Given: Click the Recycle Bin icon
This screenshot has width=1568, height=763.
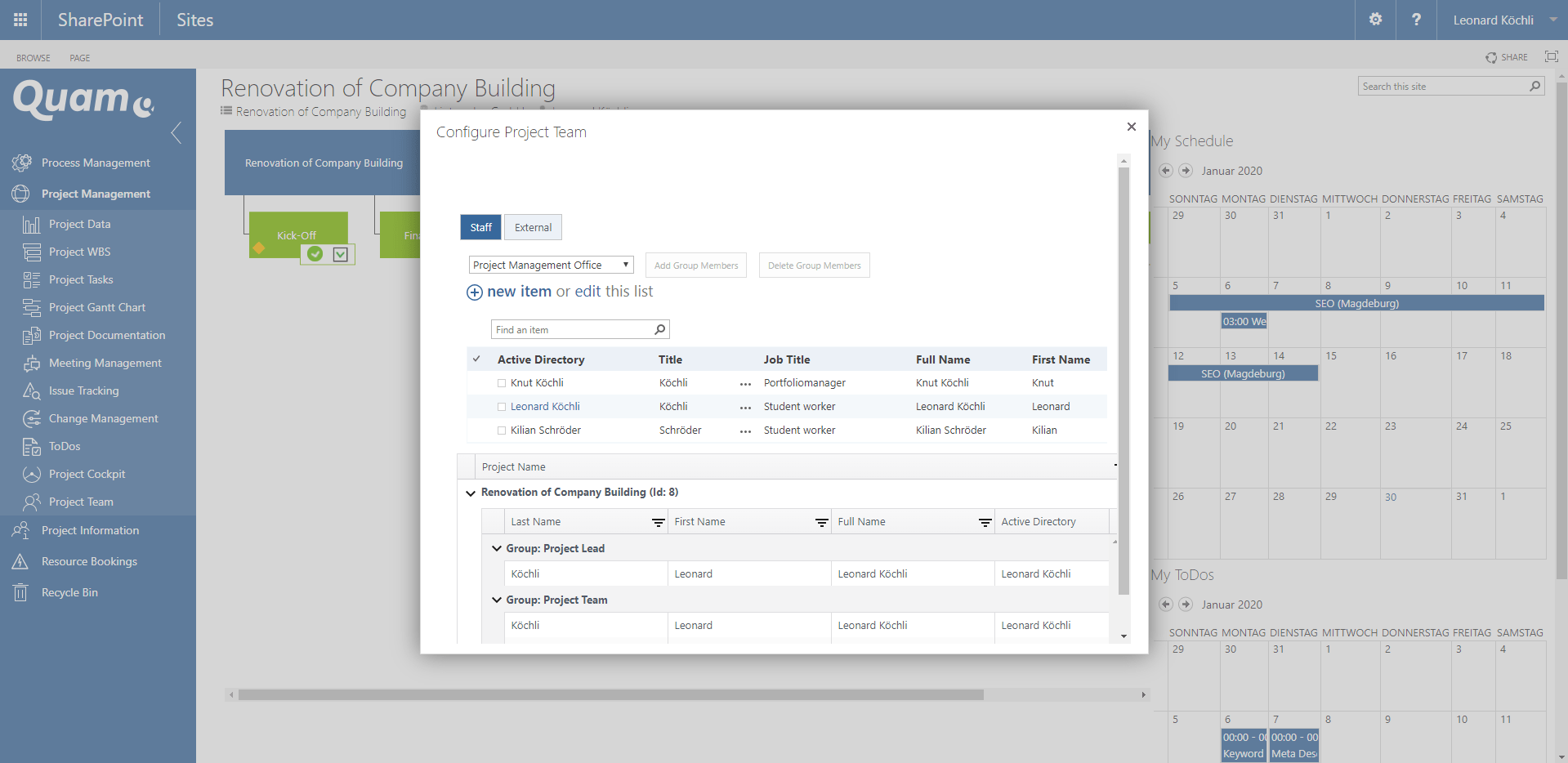Looking at the screenshot, I should tap(21, 593).
